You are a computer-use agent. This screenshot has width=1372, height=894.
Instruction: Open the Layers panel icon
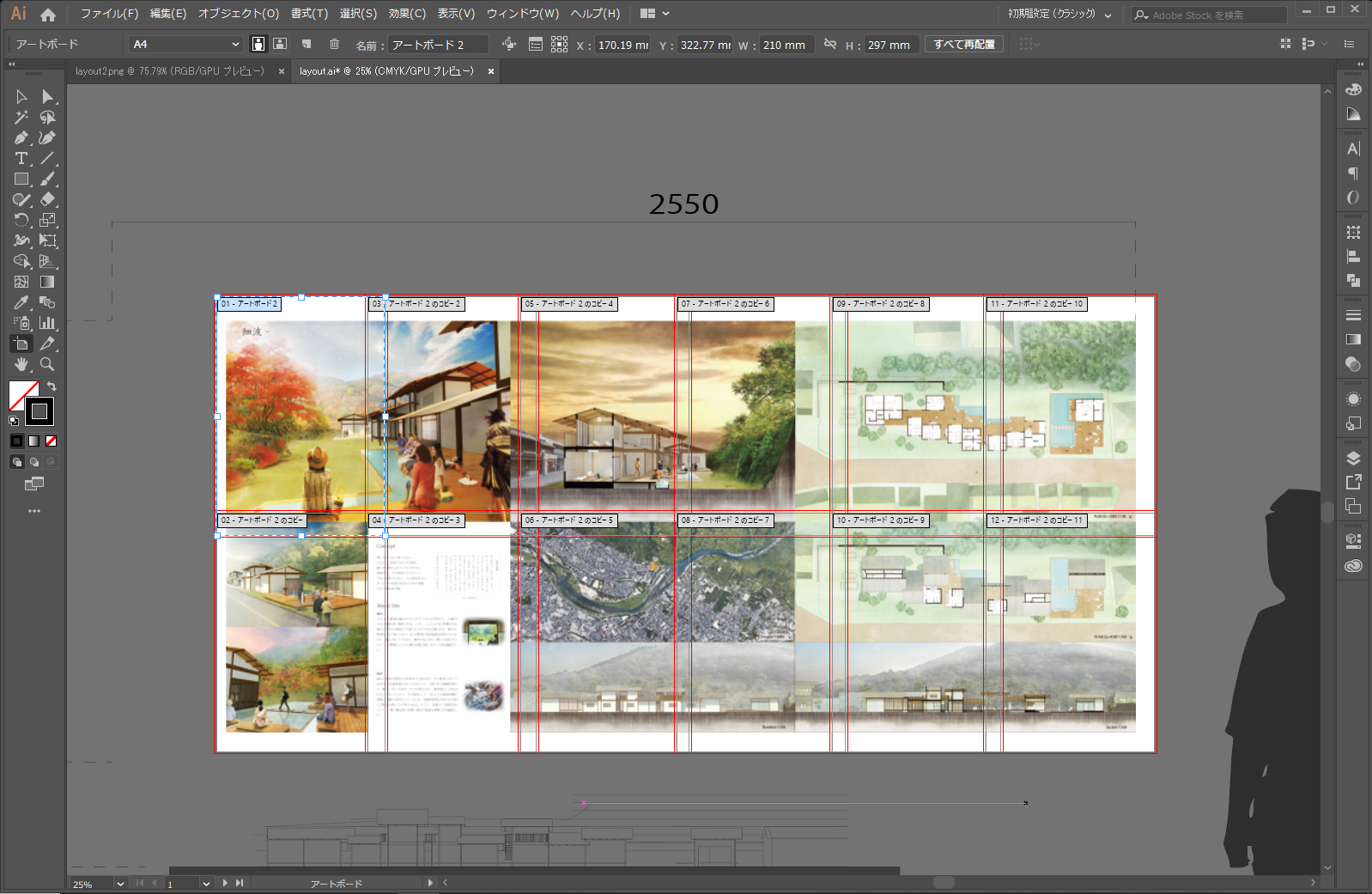tap(1353, 459)
